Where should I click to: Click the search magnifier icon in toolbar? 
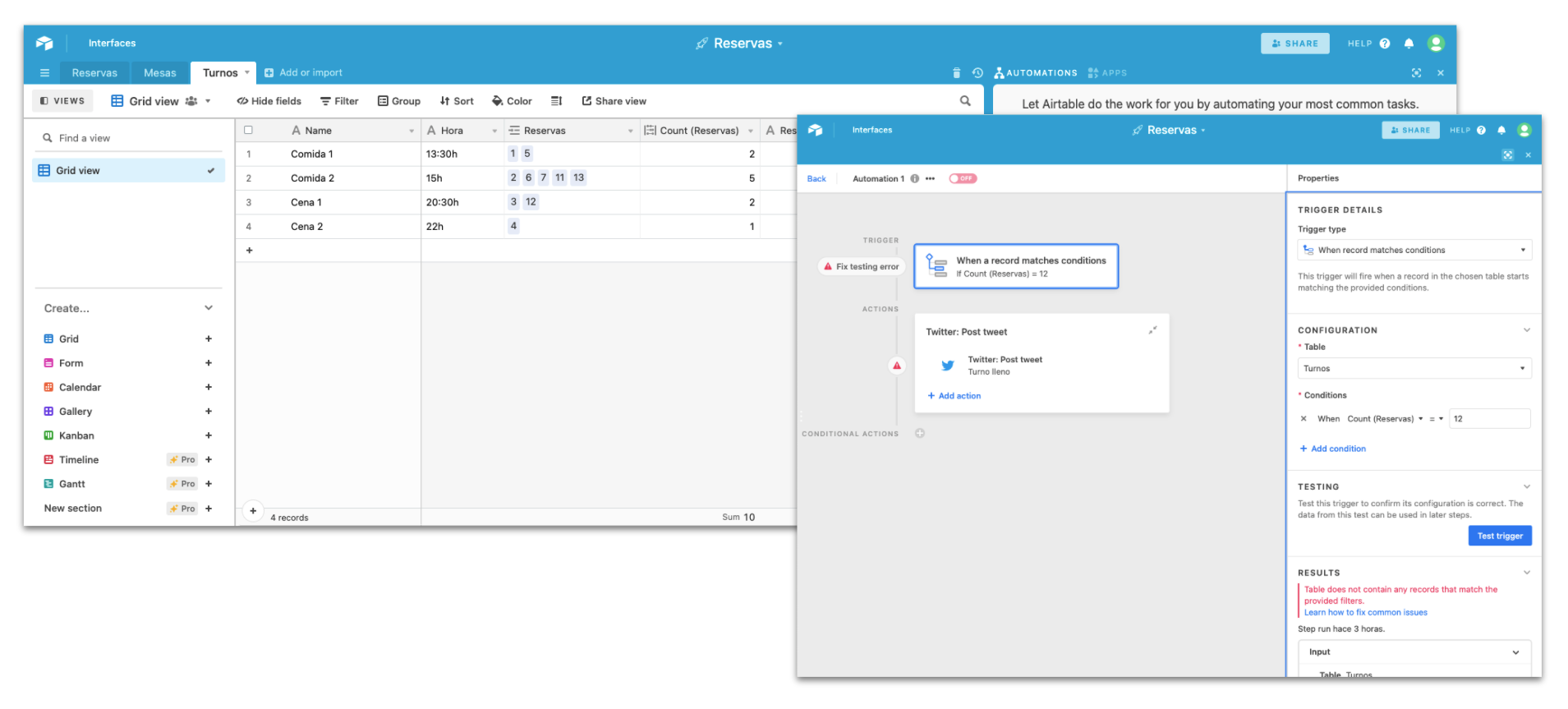965,101
